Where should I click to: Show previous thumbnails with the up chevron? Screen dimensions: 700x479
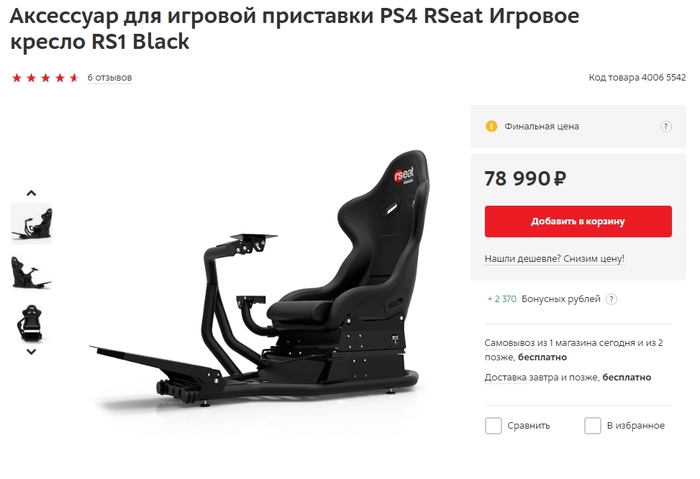(31, 193)
